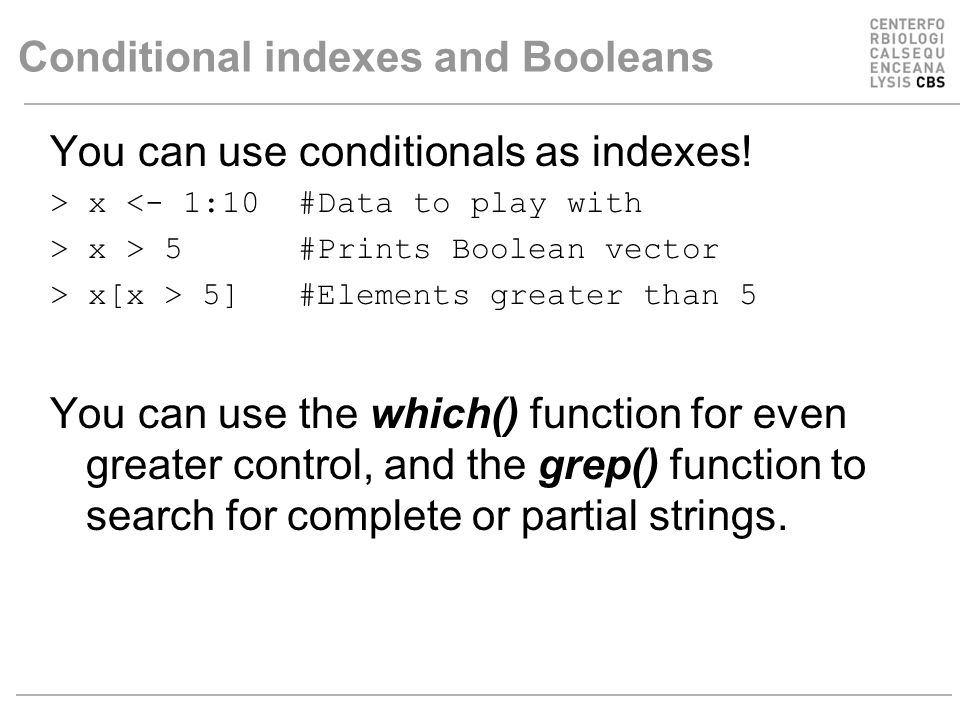
Task: Click the code 'x > 5' expression
Action: [135, 249]
